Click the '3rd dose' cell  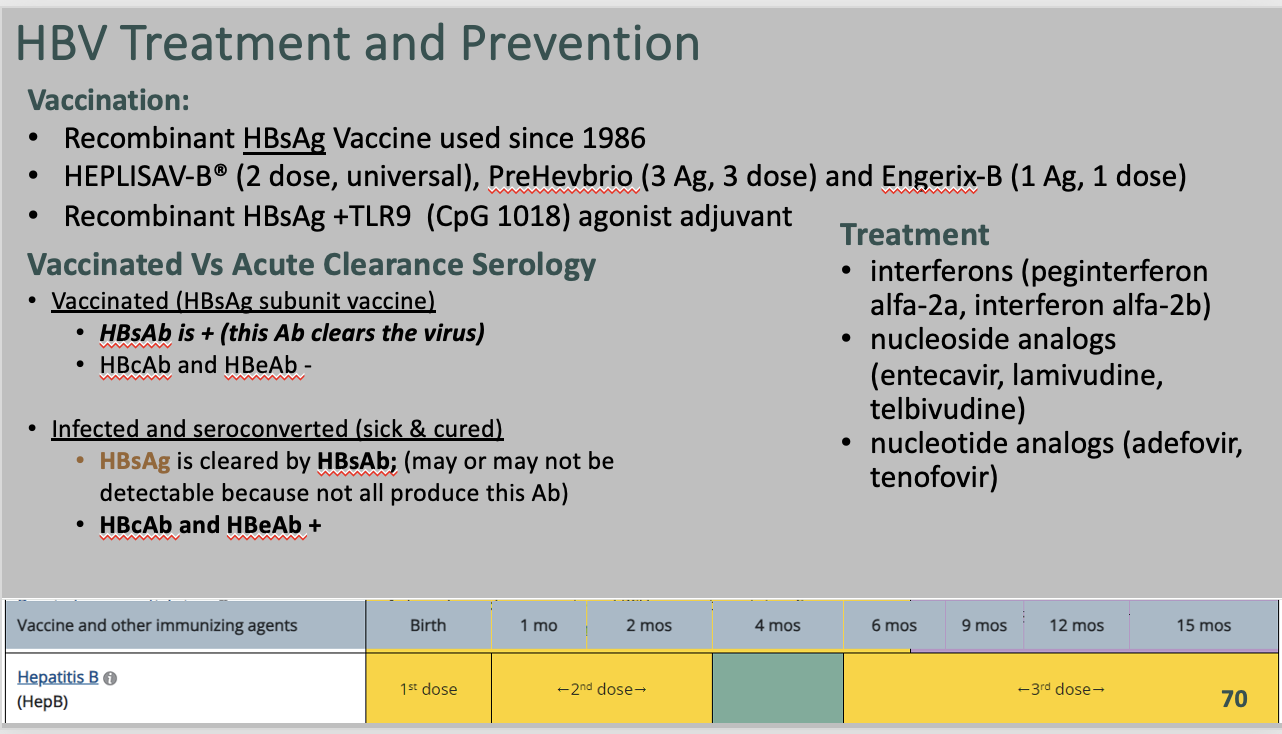1060,688
